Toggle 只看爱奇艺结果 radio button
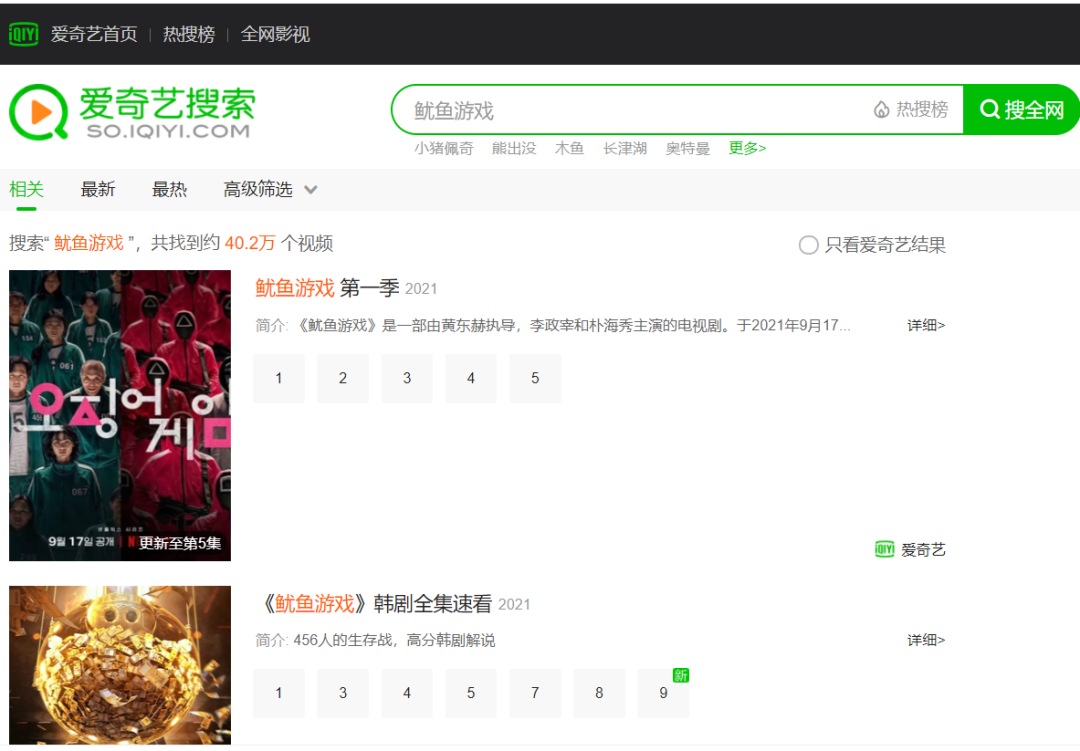This screenshot has height=751, width=1080. 809,245
